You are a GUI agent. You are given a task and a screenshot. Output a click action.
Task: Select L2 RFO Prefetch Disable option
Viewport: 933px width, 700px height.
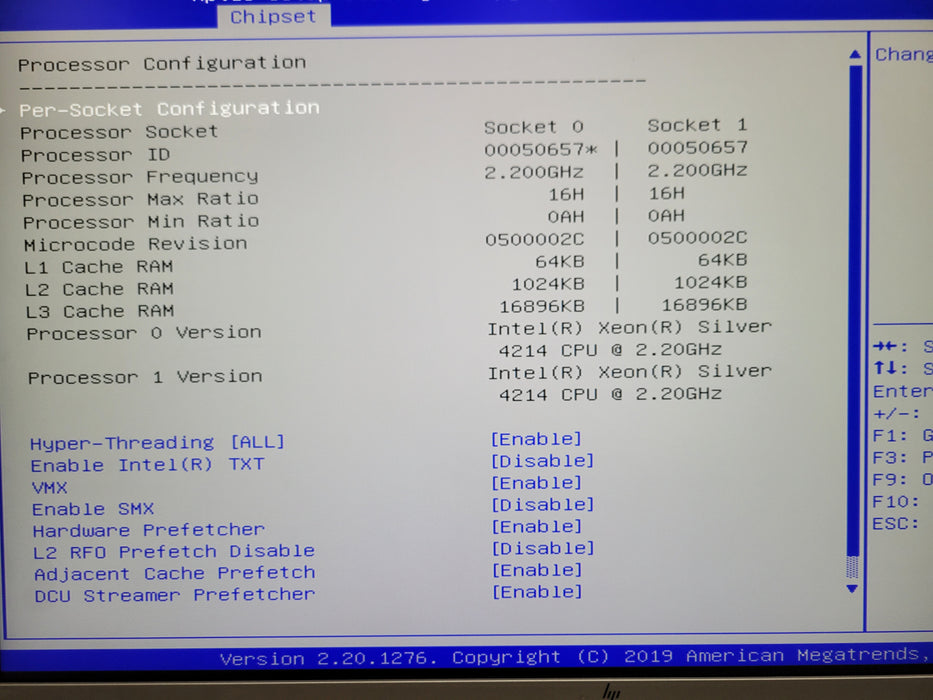coord(174,552)
